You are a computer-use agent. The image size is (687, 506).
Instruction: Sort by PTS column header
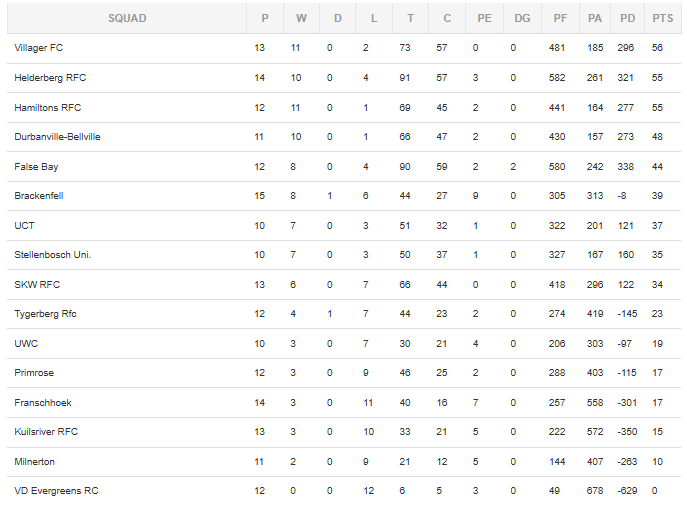[662, 18]
